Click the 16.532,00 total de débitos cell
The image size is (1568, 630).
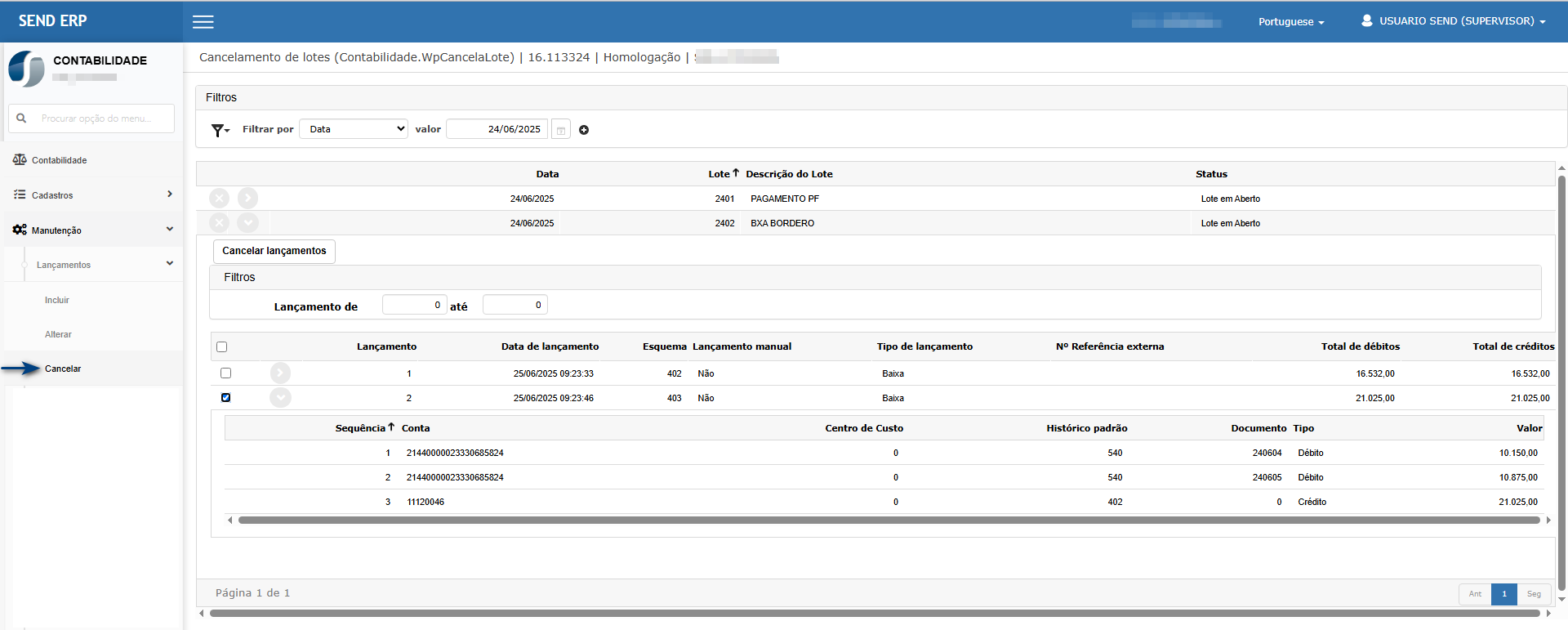click(x=1375, y=373)
